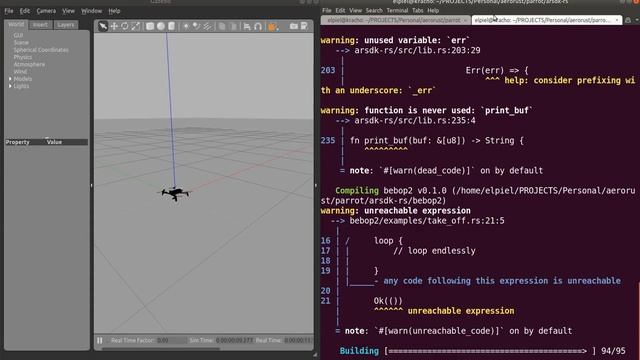Switch to the World tab in Gazebo
Image resolution: width=640 pixels, height=360 pixels.
[16, 24]
